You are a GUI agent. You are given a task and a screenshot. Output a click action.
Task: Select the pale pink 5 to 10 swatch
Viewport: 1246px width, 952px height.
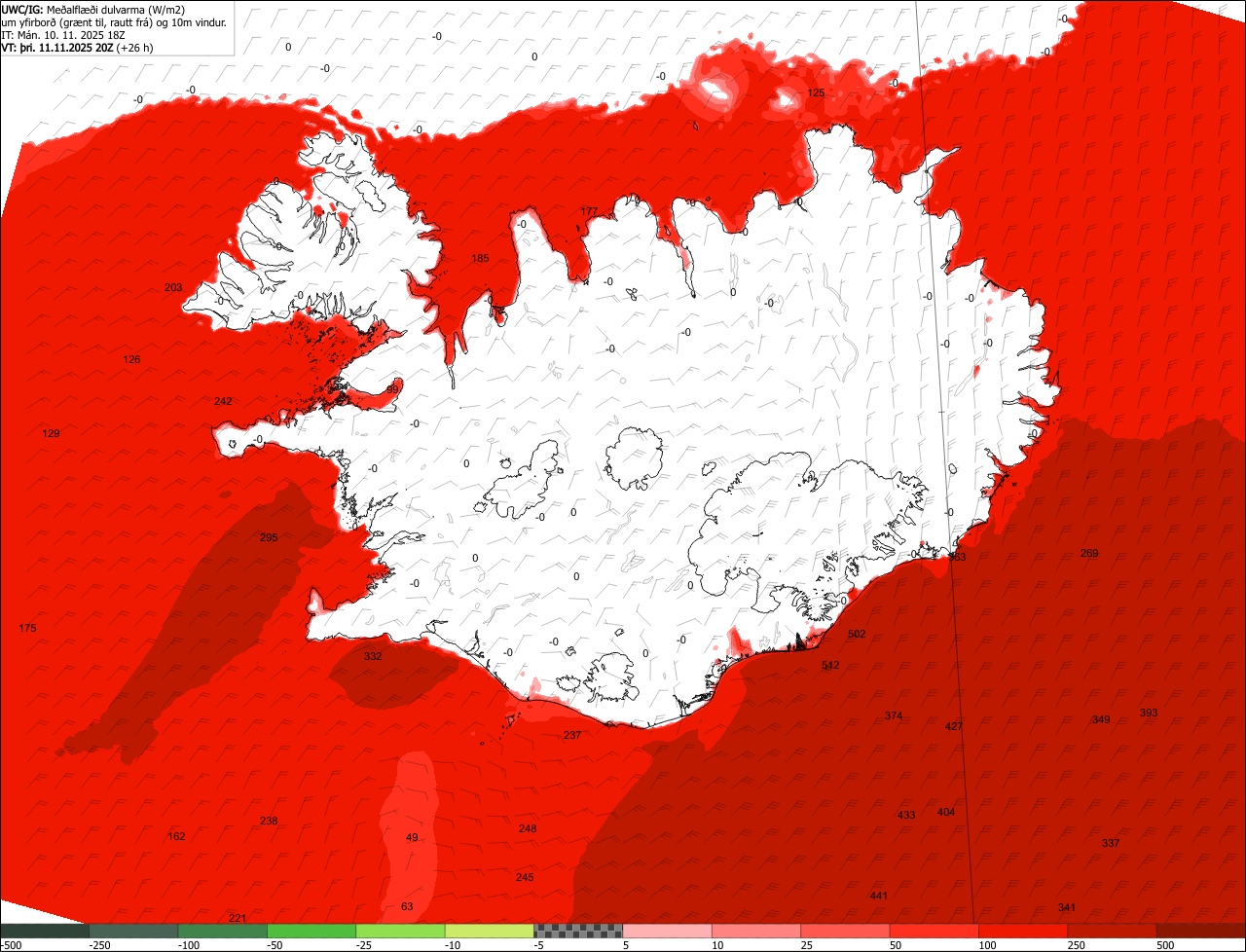pyautogui.click(x=668, y=931)
